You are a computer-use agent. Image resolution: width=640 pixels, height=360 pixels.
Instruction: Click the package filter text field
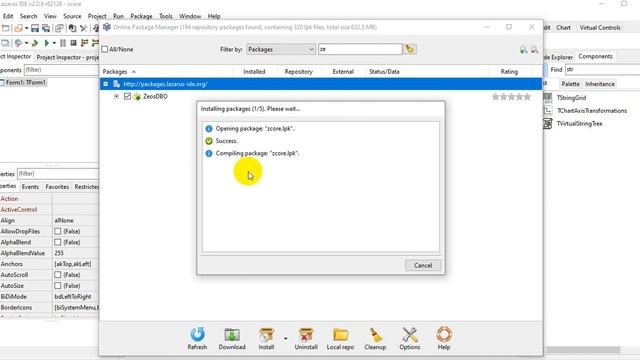point(360,49)
